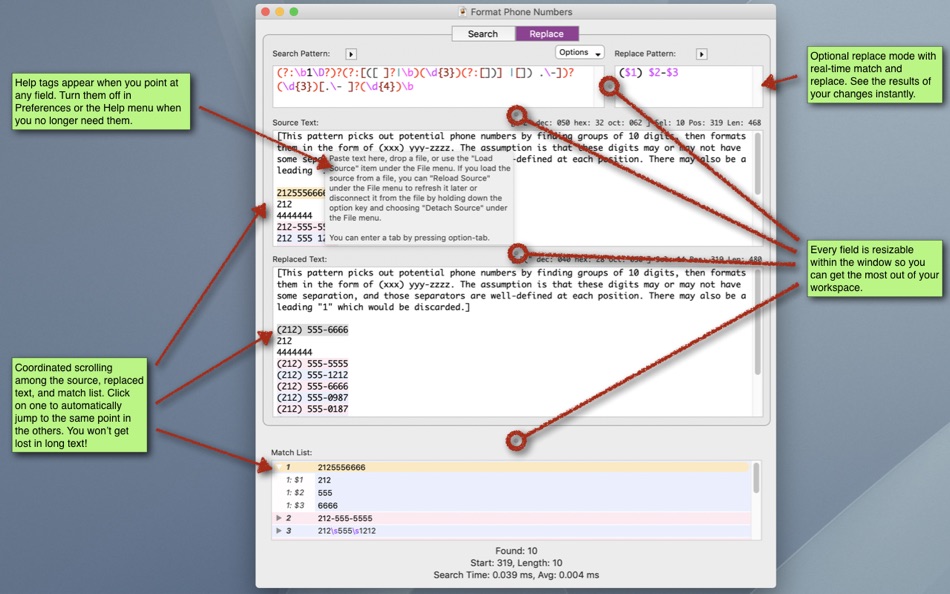Expand match 3 disclosure triangle
This screenshot has height=594, width=950.
(x=279, y=530)
